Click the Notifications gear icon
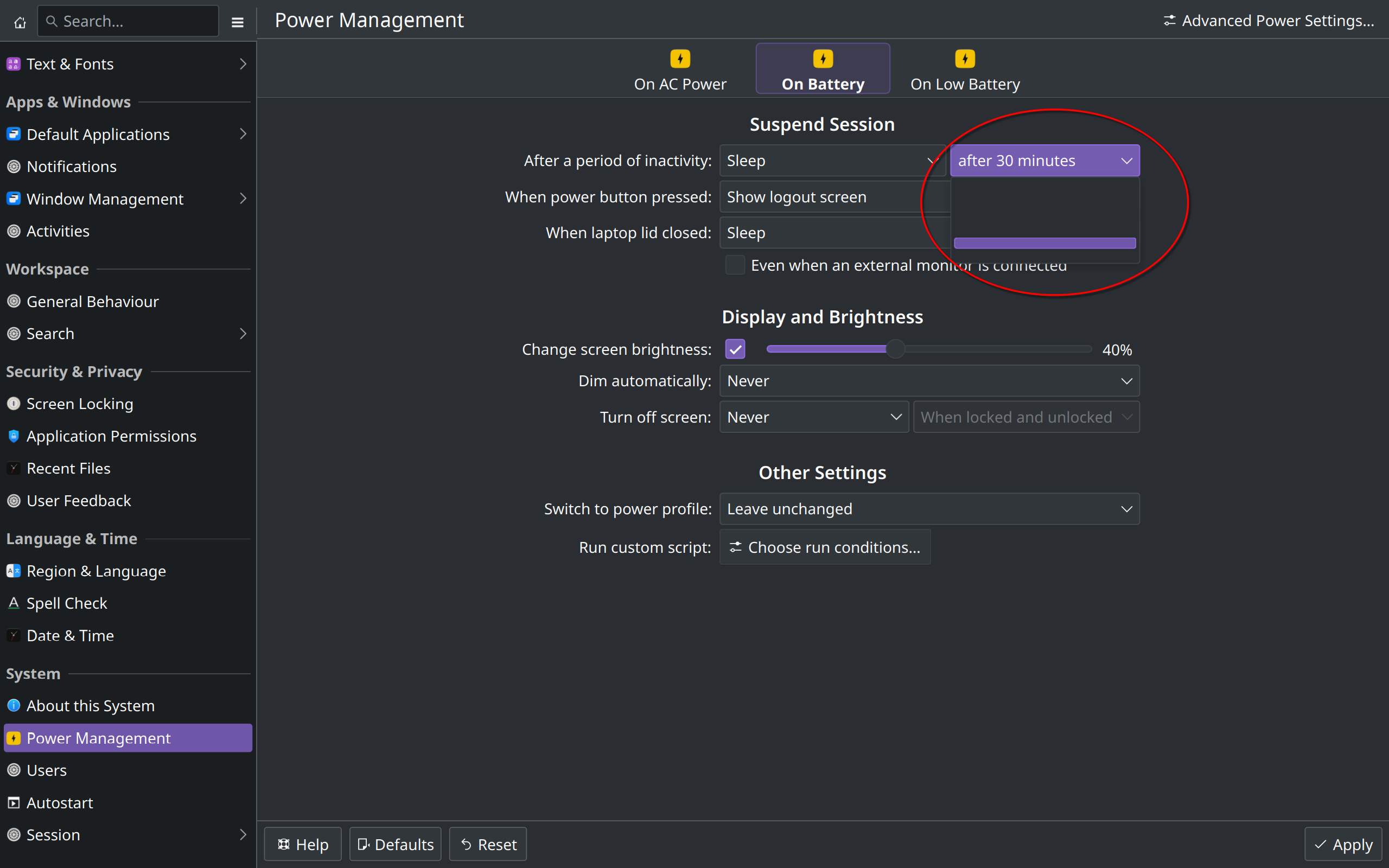Image resolution: width=1389 pixels, height=868 pixels. tap(14, 167)
